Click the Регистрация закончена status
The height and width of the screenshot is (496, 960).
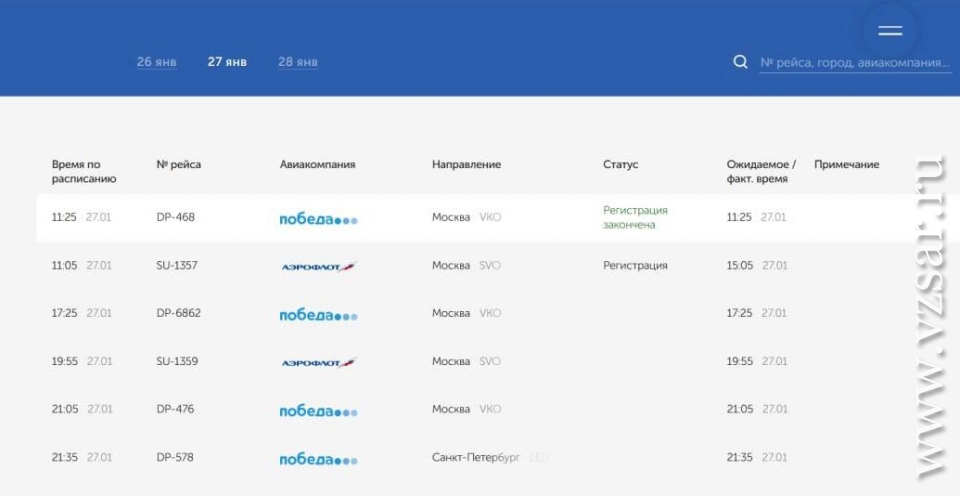coord(635,217)
